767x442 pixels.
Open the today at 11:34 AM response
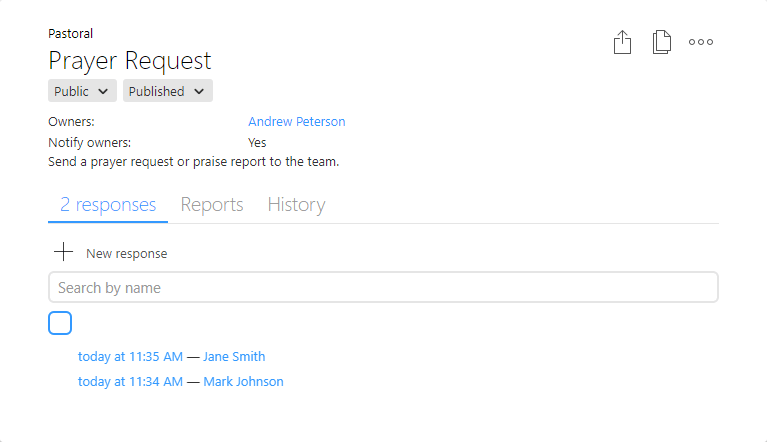[130, 381]
